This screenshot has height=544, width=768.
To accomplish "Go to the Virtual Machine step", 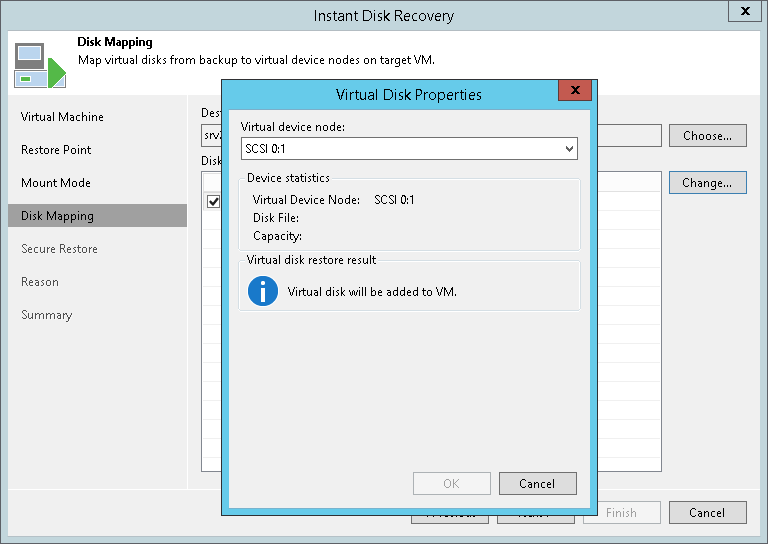I will (62, 117).
